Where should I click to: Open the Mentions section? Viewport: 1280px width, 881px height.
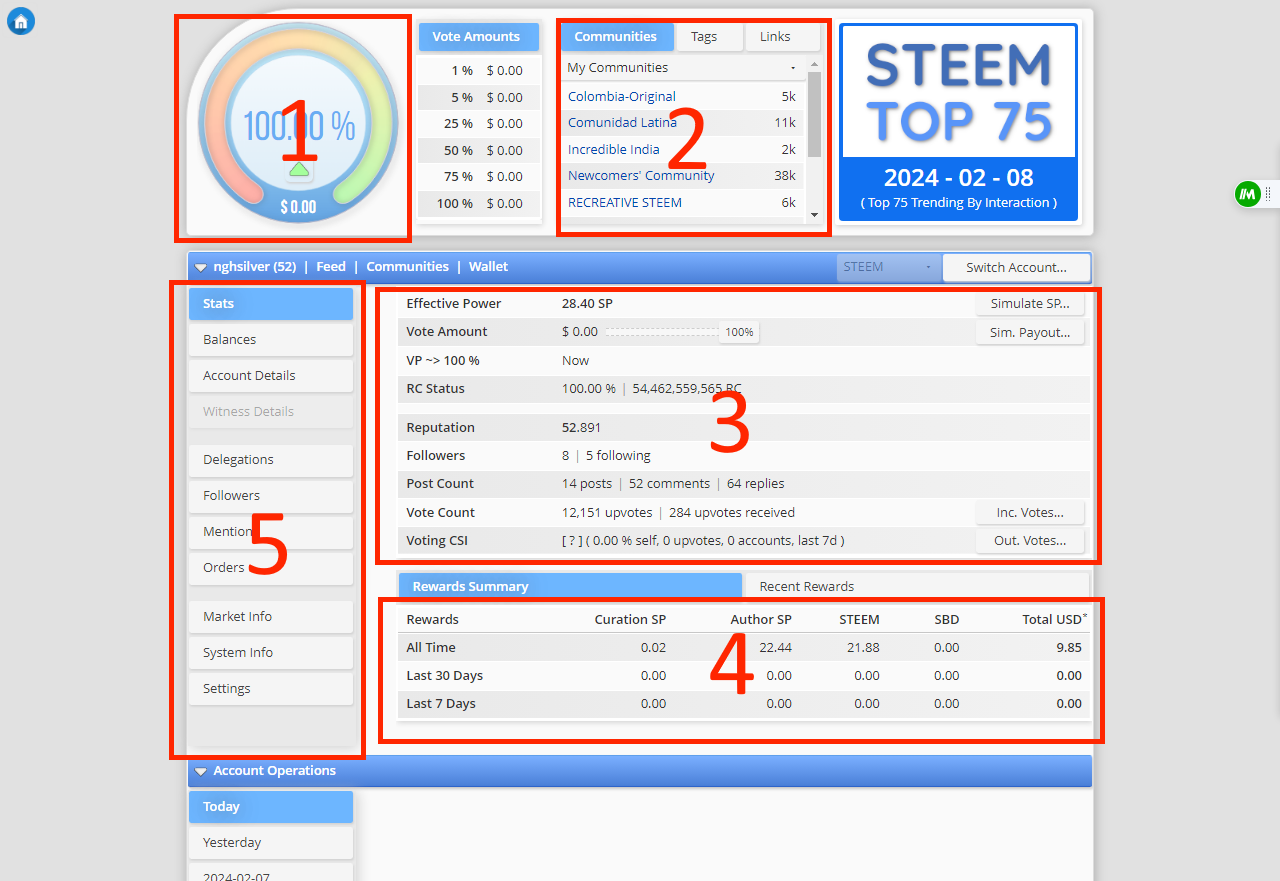pyautogui.click(x=271, y=532)
